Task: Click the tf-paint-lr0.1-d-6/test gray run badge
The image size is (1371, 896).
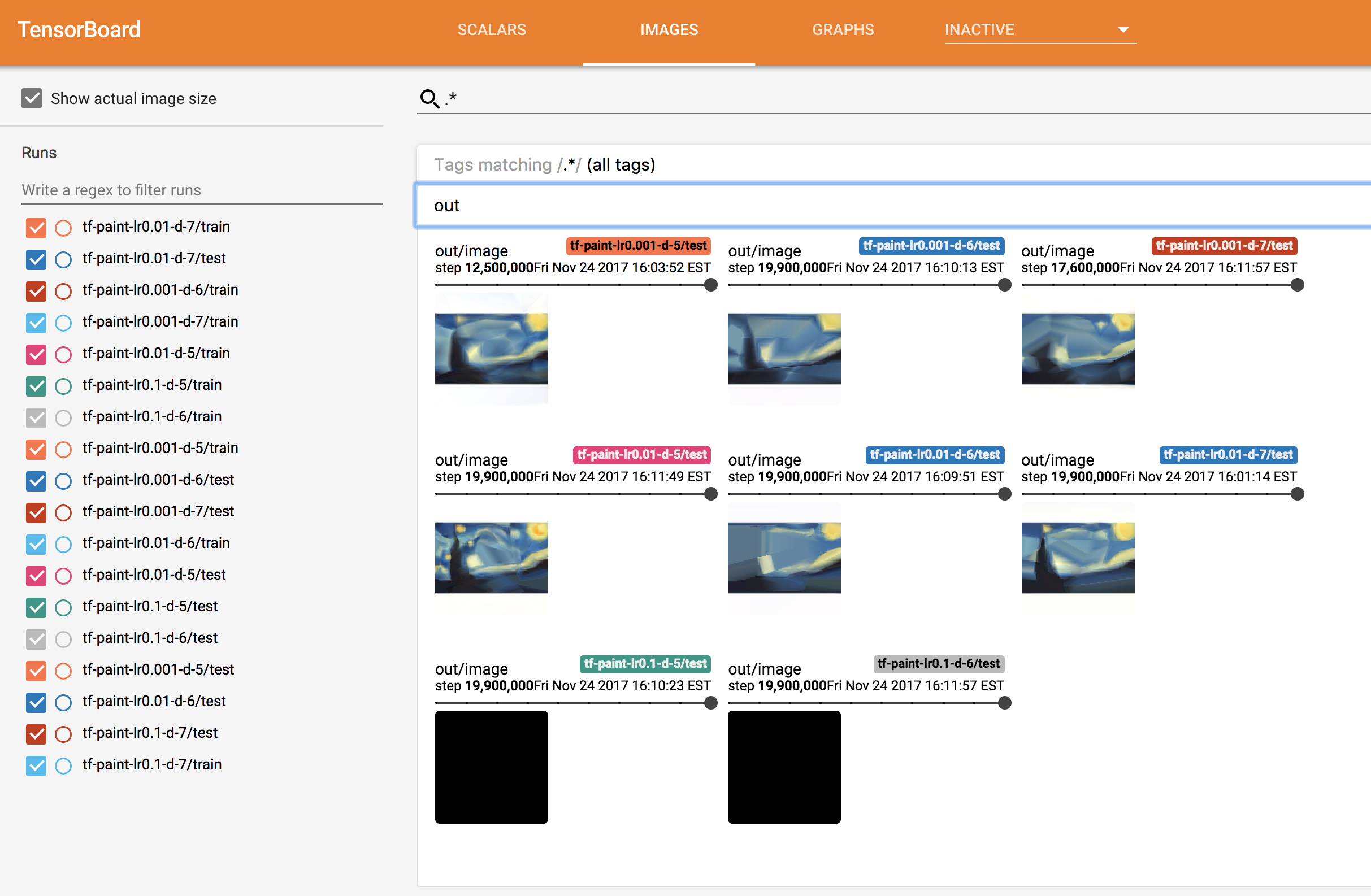Action: click(939, 664)
